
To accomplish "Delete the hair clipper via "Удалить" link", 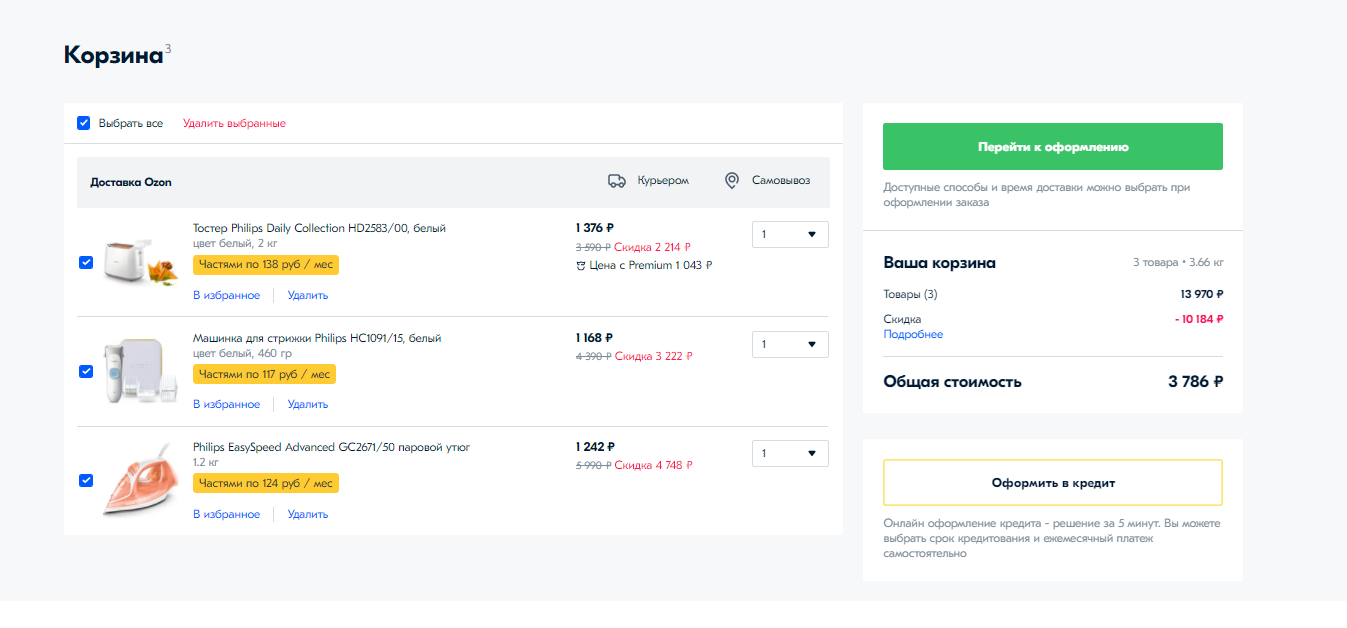I will (x=308, y=404).
